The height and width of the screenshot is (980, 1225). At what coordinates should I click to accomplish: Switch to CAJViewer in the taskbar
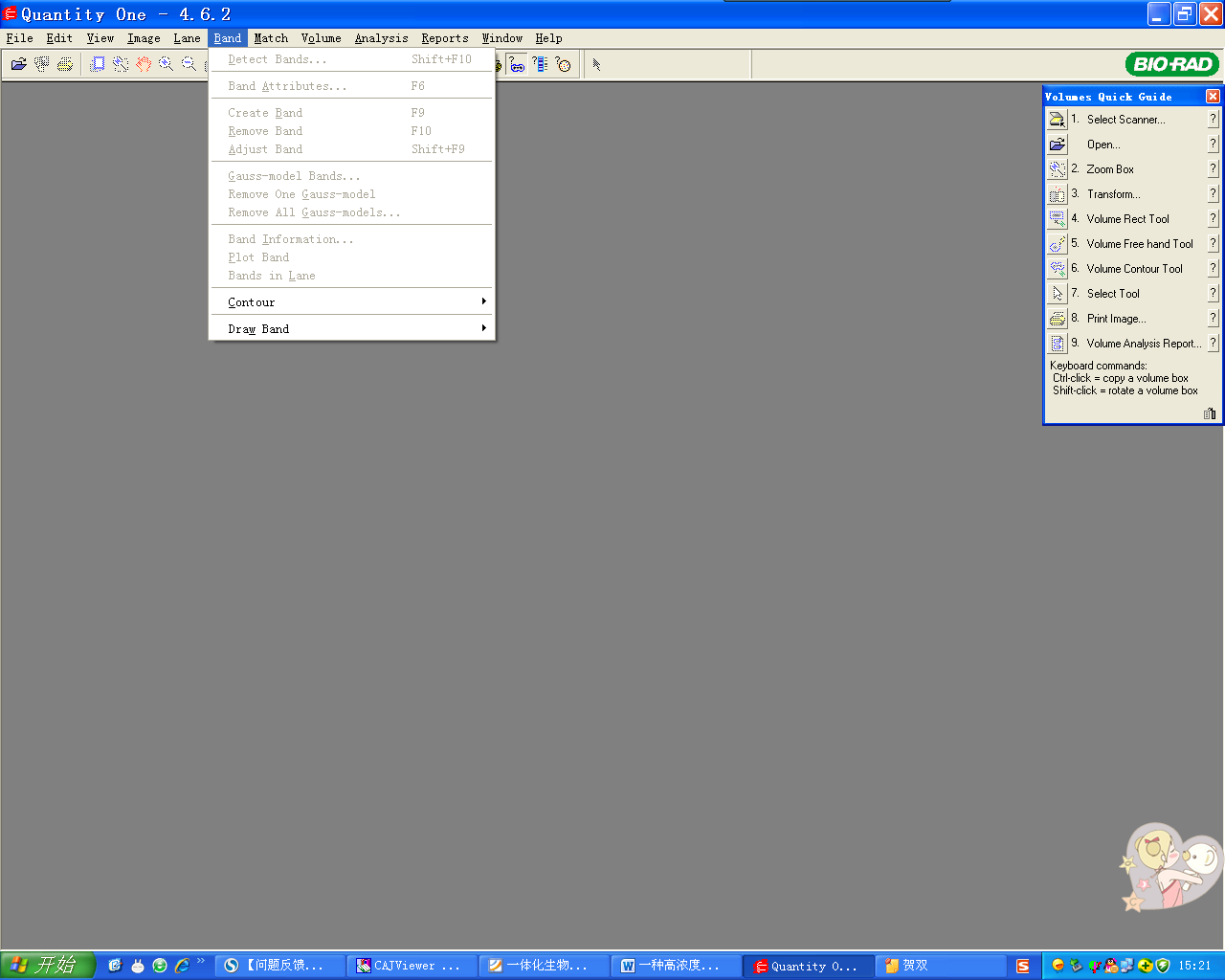[411, 966]
